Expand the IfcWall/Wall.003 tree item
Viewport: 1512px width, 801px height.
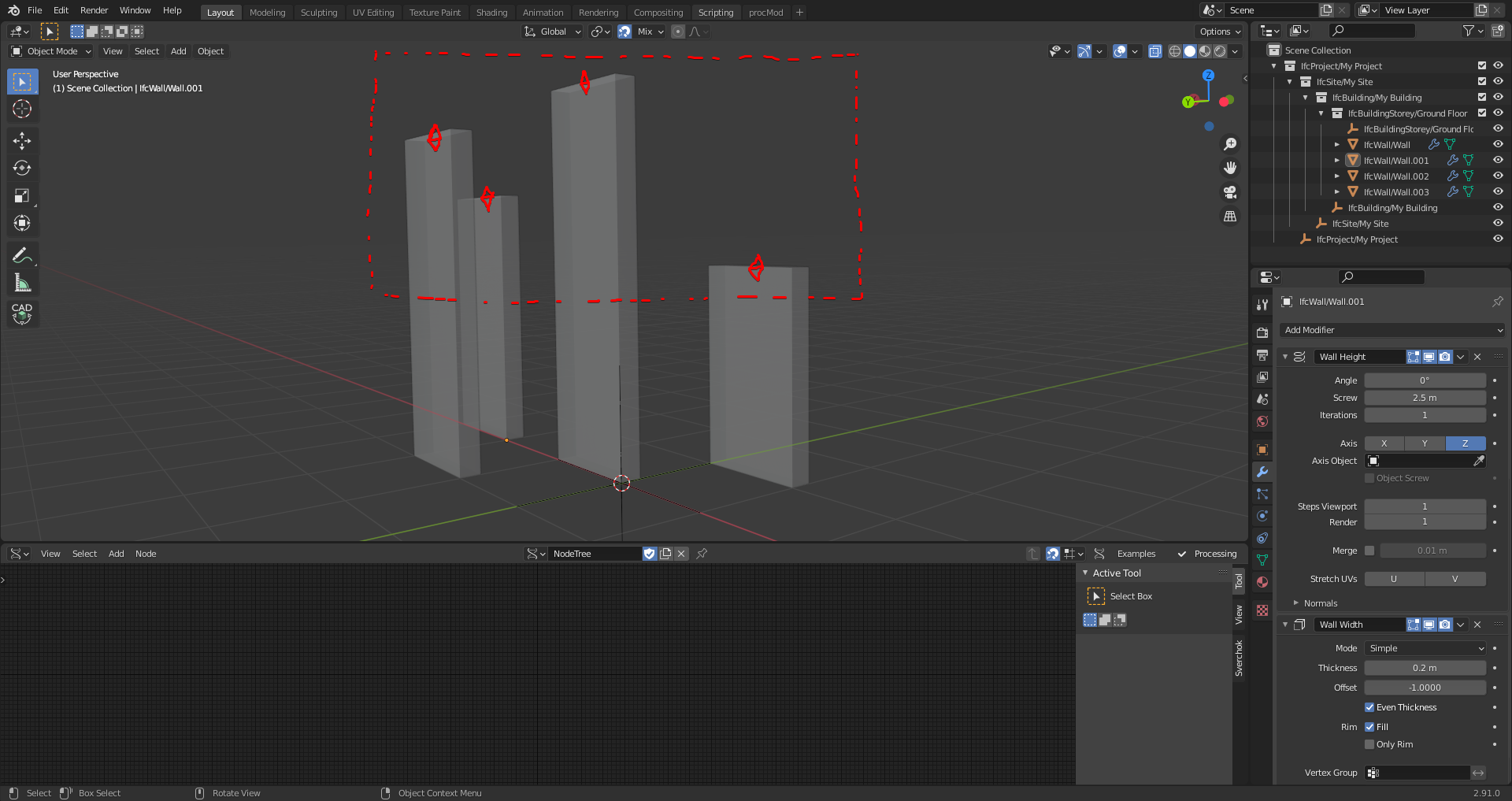[1337, 192]
